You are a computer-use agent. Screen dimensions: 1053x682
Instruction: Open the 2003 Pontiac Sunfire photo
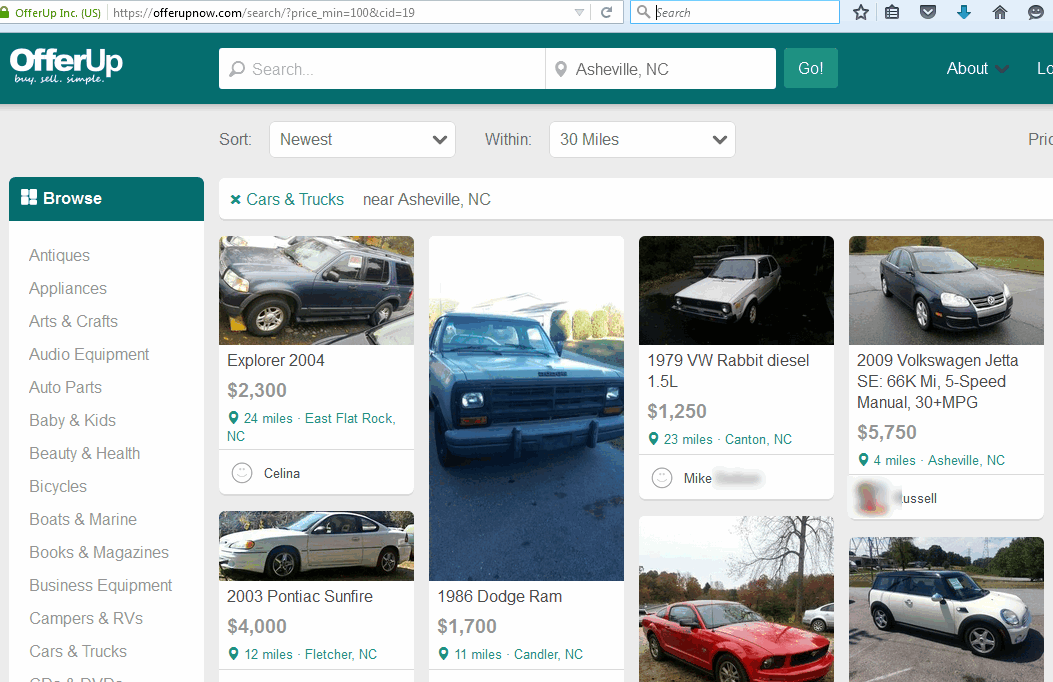316,546
